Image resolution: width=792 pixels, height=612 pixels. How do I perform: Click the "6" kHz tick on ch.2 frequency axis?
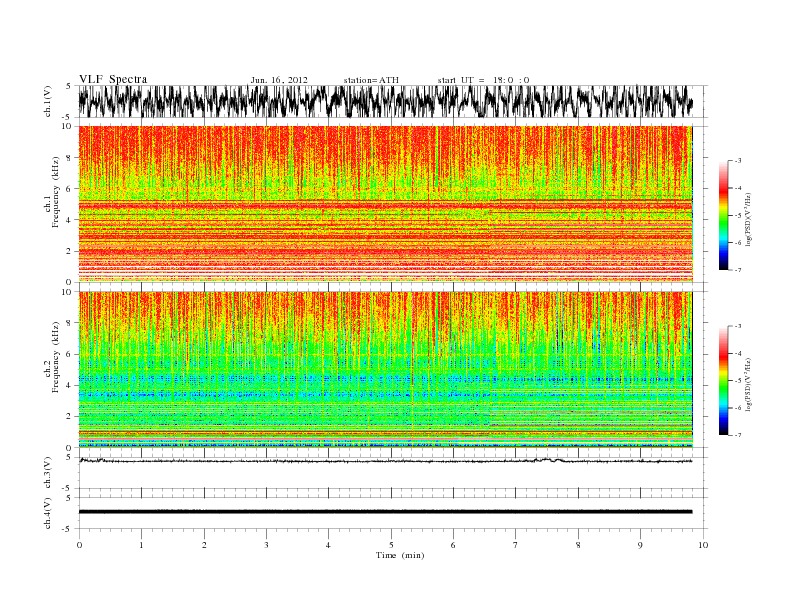pyautogui.click(x=69, y=354)
